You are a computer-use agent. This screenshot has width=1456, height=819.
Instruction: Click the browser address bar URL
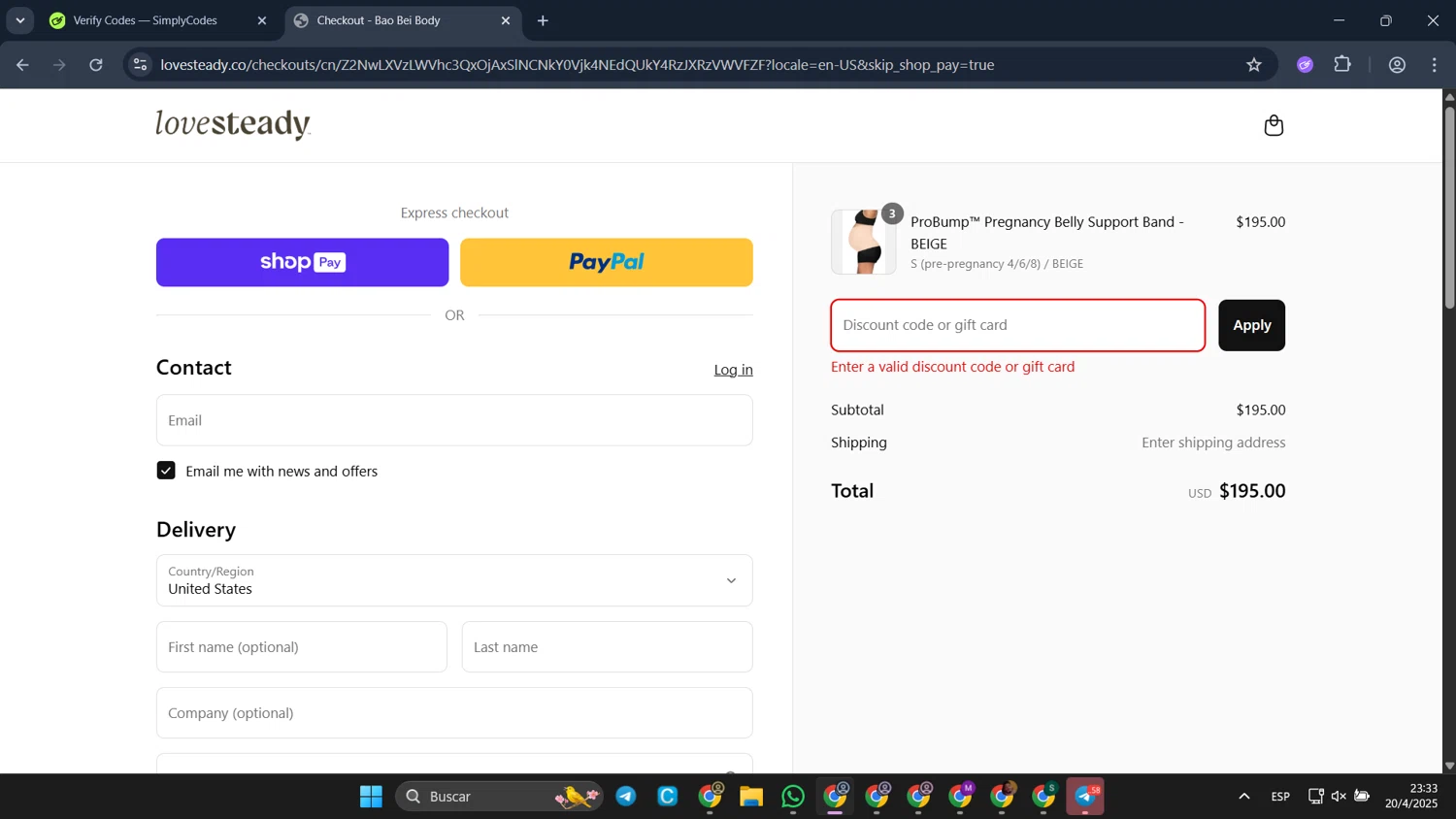click(578, 65)
